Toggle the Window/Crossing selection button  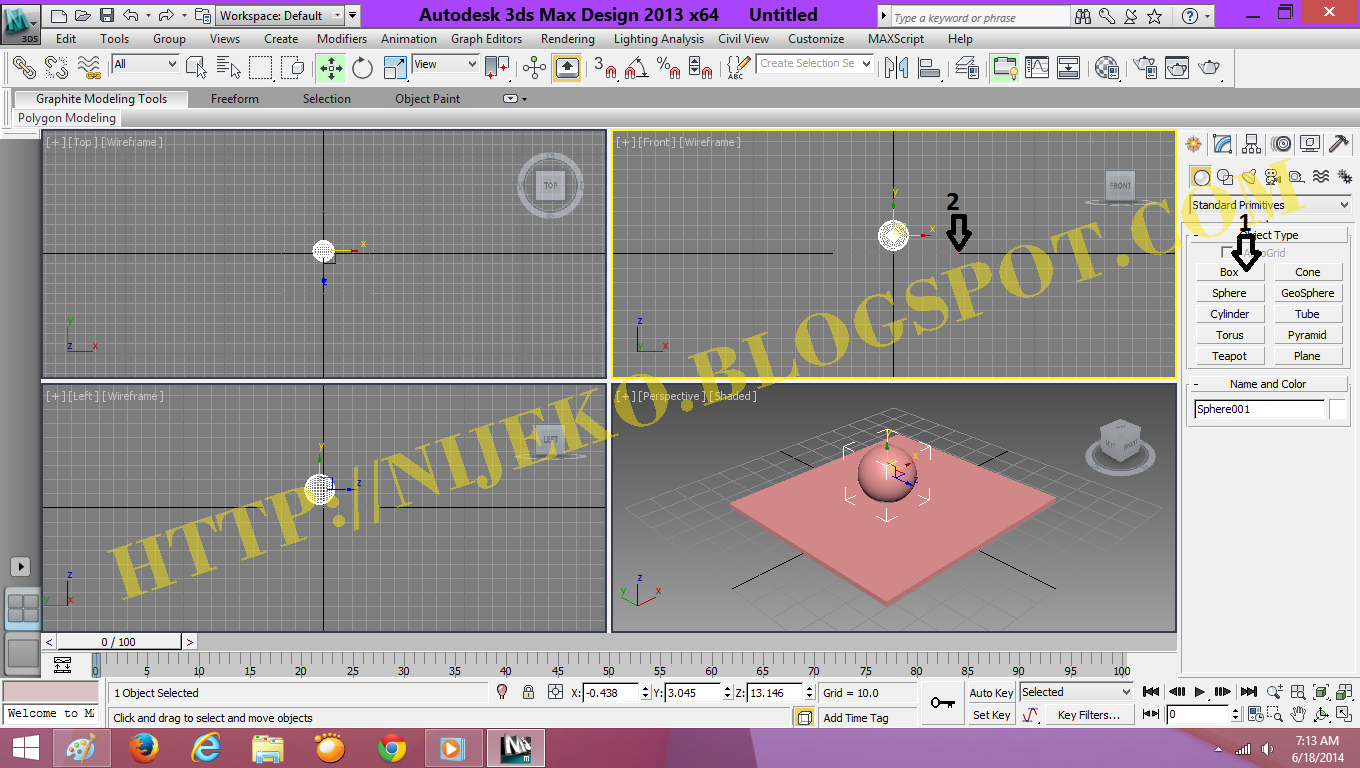click(293, 67)
